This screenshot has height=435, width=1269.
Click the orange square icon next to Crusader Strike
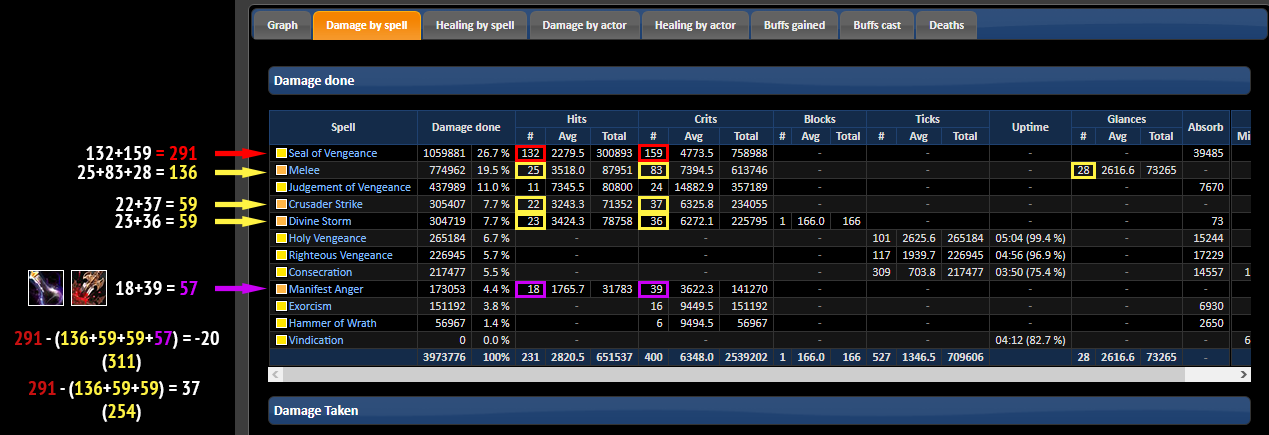click(281, 204)
